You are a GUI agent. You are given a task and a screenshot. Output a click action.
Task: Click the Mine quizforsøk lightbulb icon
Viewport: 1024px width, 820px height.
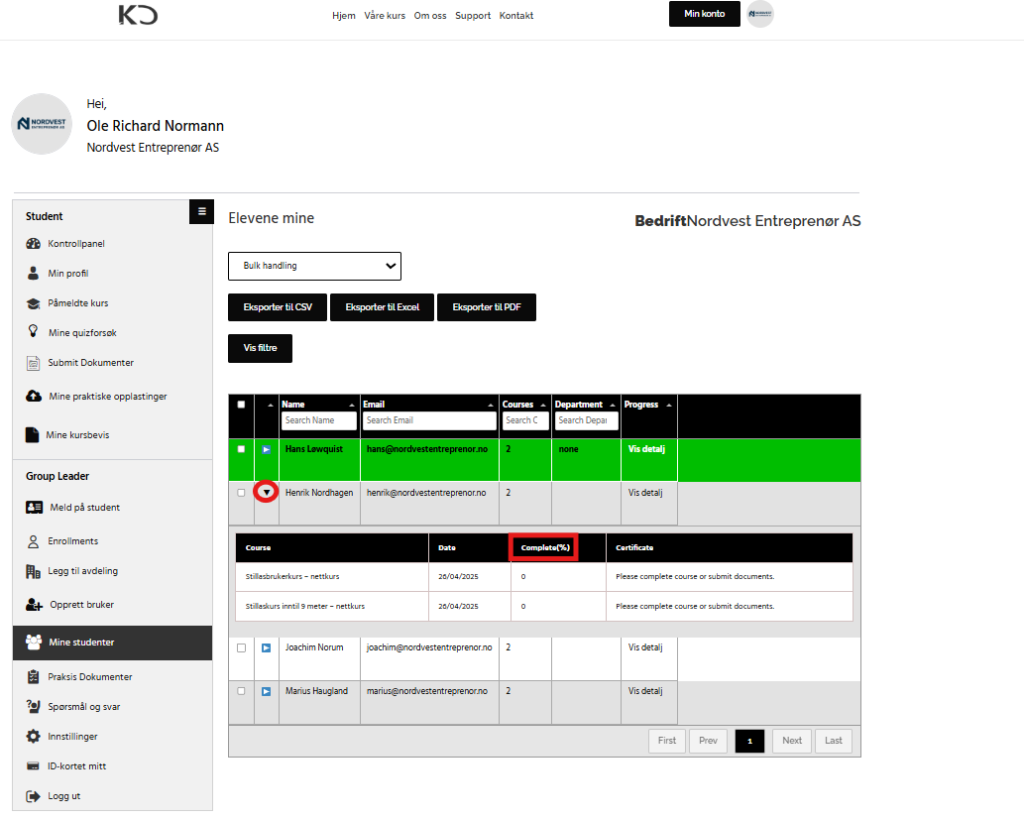tap(33, 332)
